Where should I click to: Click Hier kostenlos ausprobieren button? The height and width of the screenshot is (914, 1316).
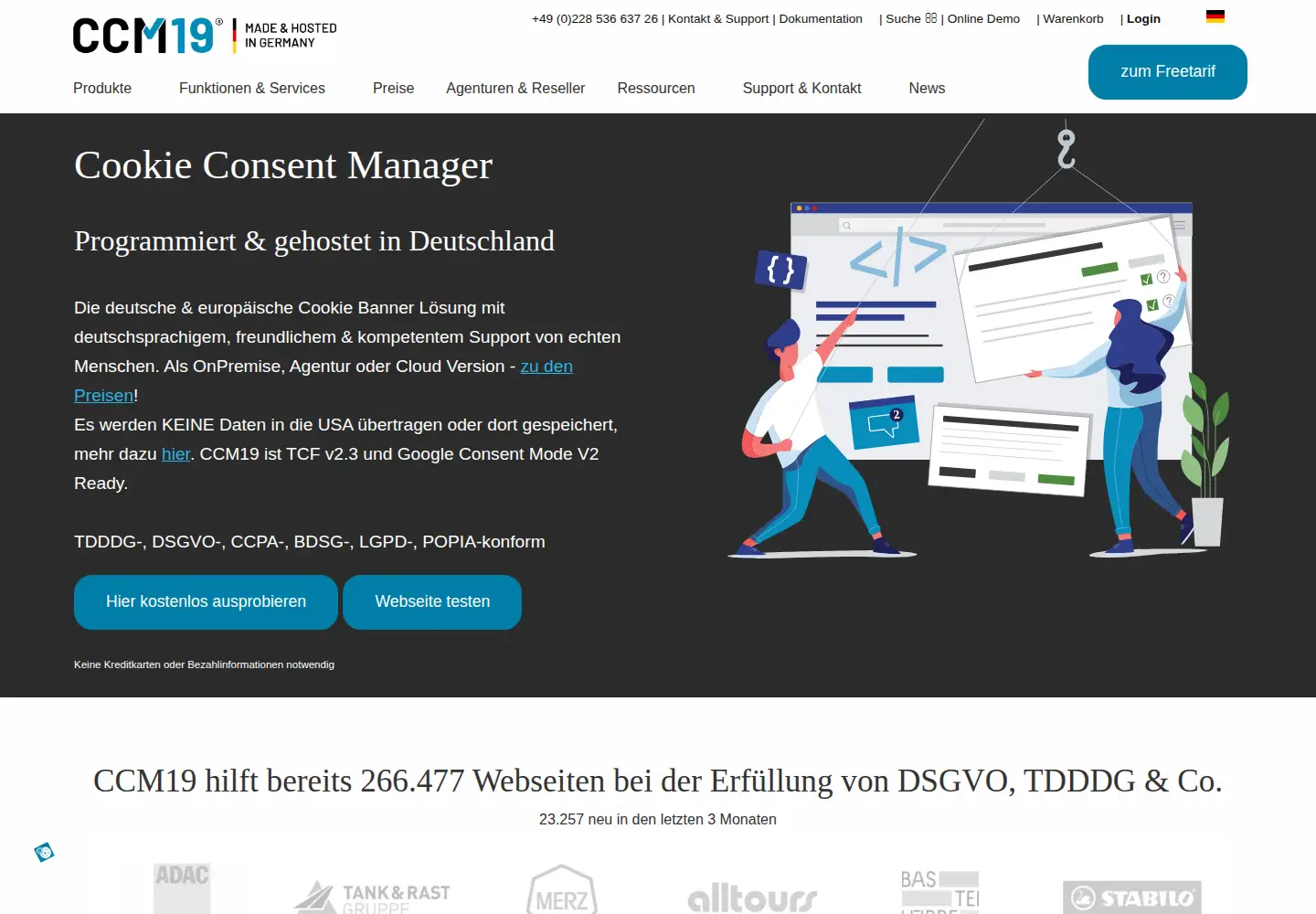coord(206,602)
